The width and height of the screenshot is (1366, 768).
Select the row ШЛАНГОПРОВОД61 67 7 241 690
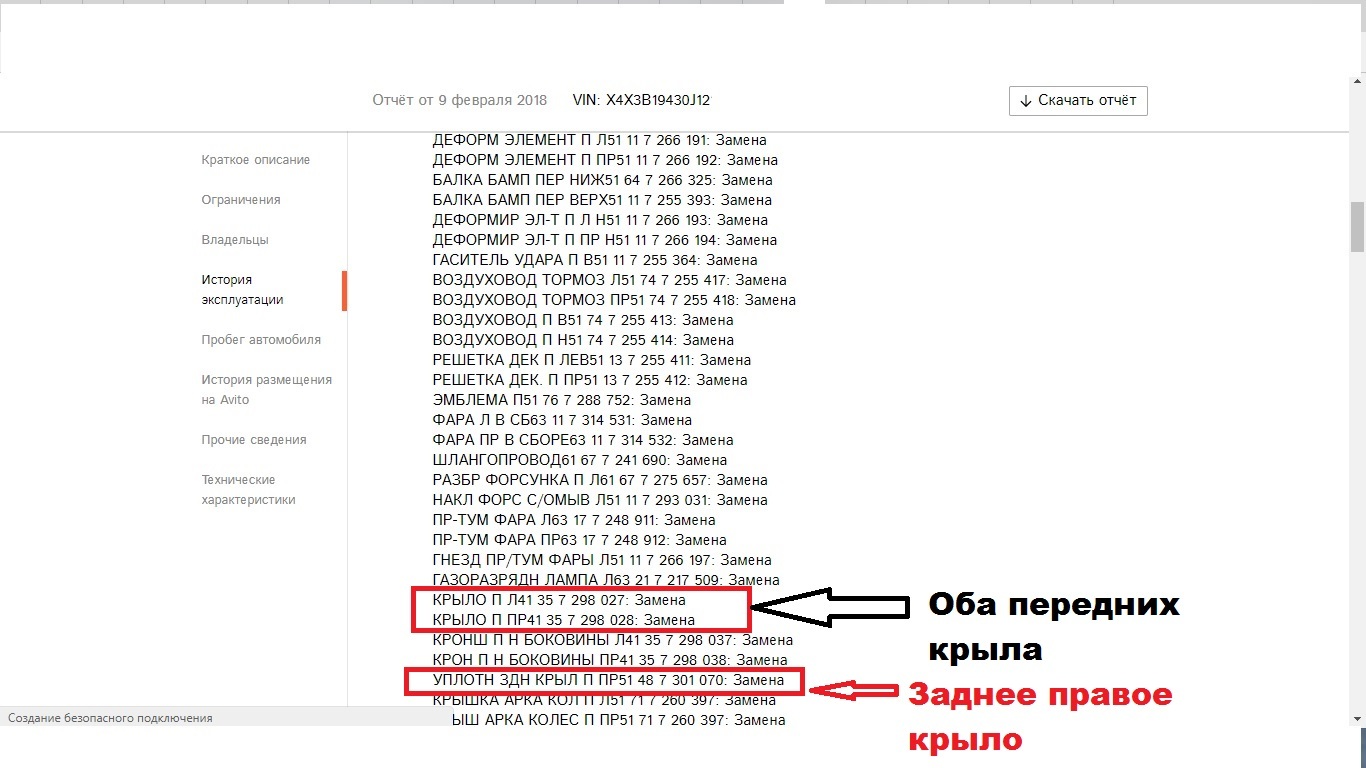(x=580, y=460)
